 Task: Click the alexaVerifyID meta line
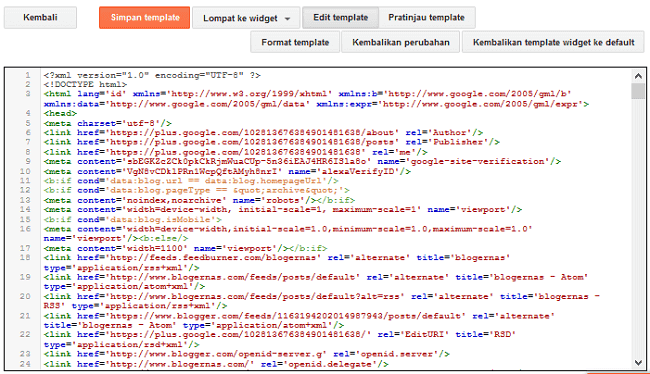(227, 171)
